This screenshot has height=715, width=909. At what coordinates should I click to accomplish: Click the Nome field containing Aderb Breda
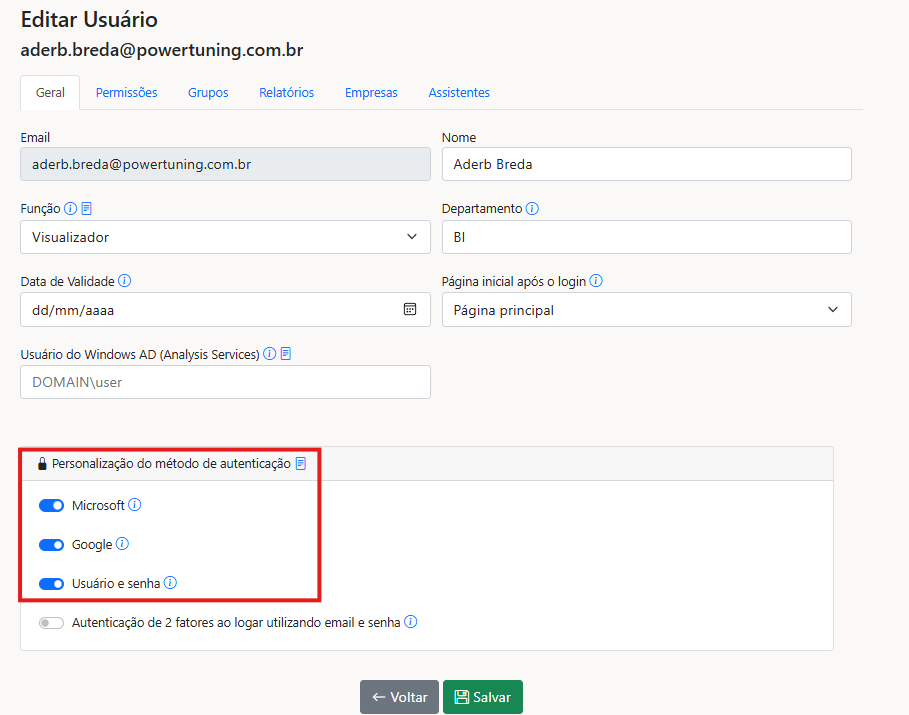coord(646,164)
